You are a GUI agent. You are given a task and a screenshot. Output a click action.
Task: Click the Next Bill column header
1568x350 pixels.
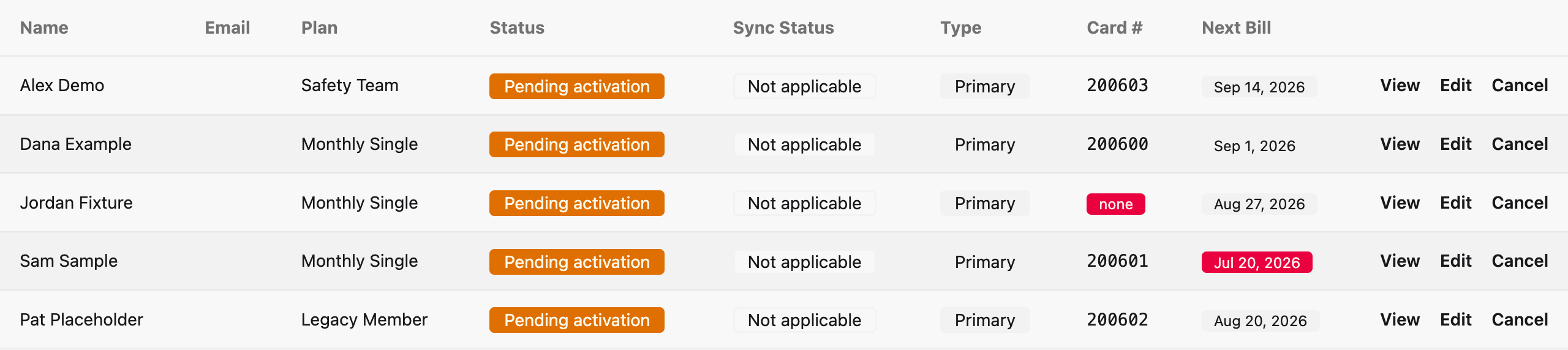[1237, 28]
